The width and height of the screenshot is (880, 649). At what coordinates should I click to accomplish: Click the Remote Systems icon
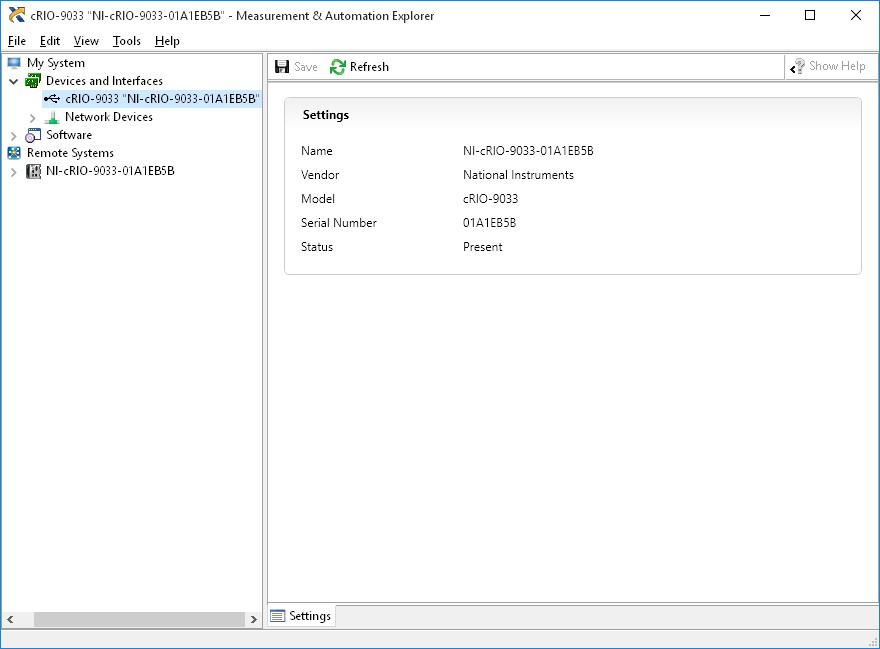(14, 153)
